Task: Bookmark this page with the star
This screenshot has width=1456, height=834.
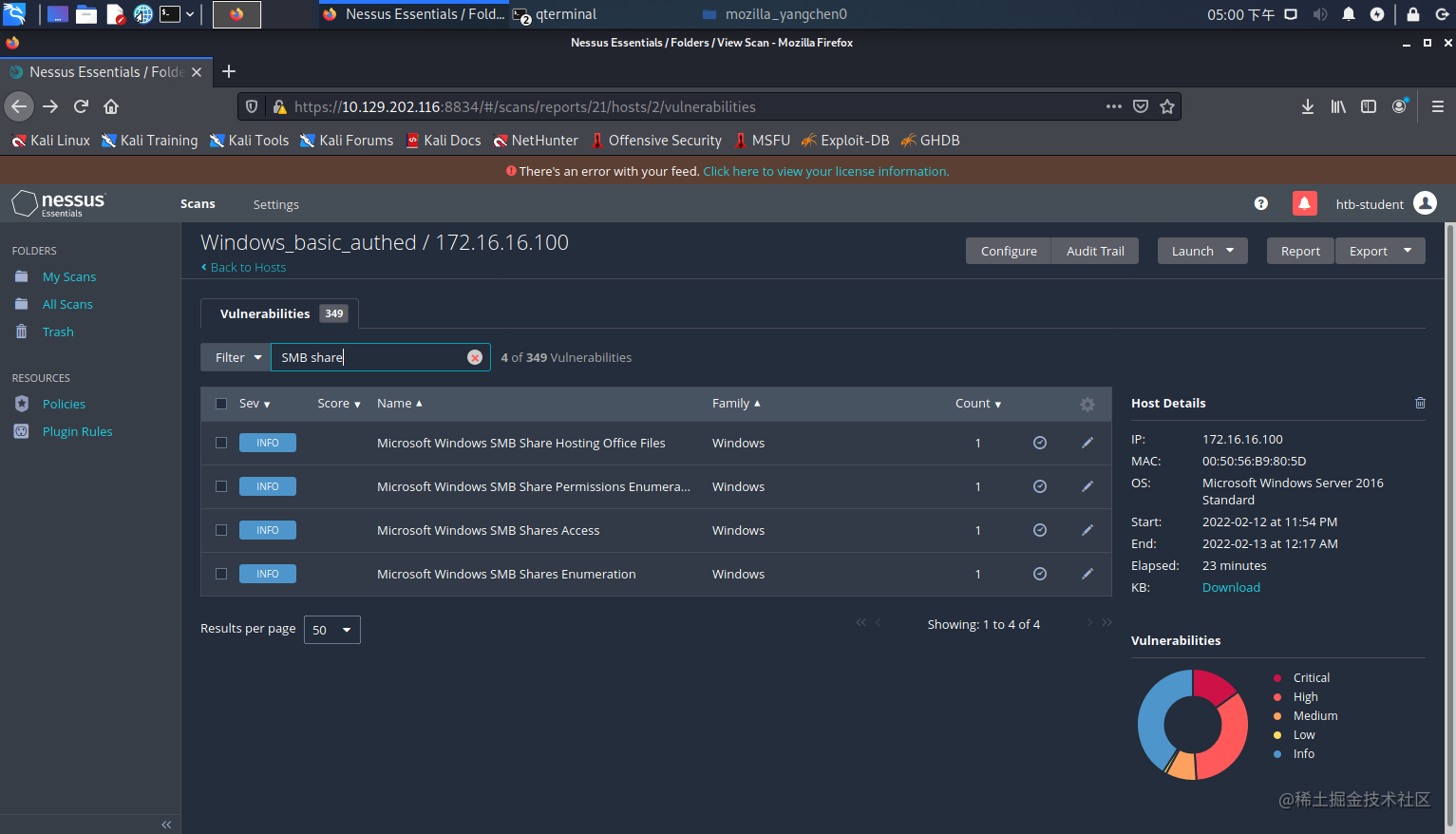Action: pyautogui.click(x=1167, y=106)
